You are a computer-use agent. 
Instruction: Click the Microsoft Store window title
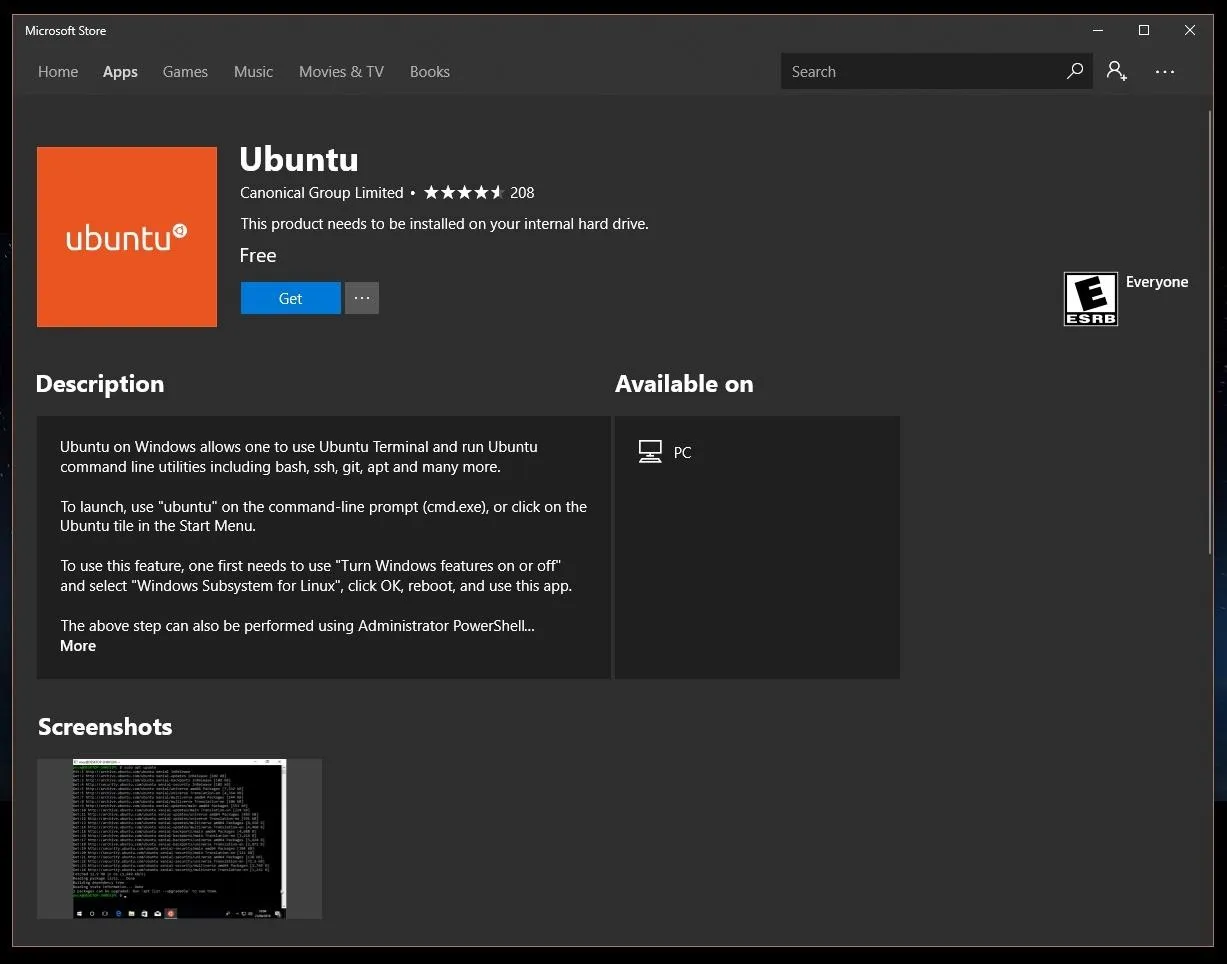click(x=66, y=31)
